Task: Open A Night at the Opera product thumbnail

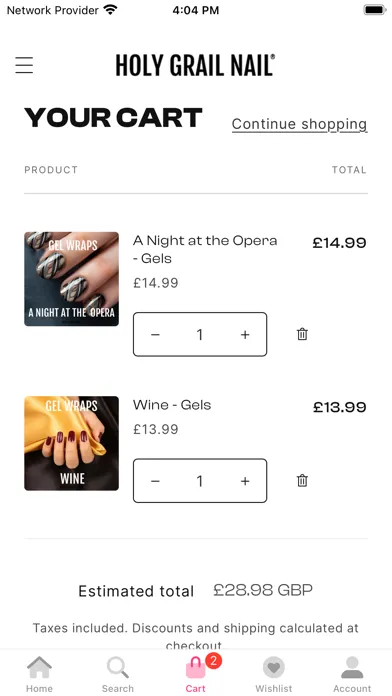Action: click(x=71, y=279)
